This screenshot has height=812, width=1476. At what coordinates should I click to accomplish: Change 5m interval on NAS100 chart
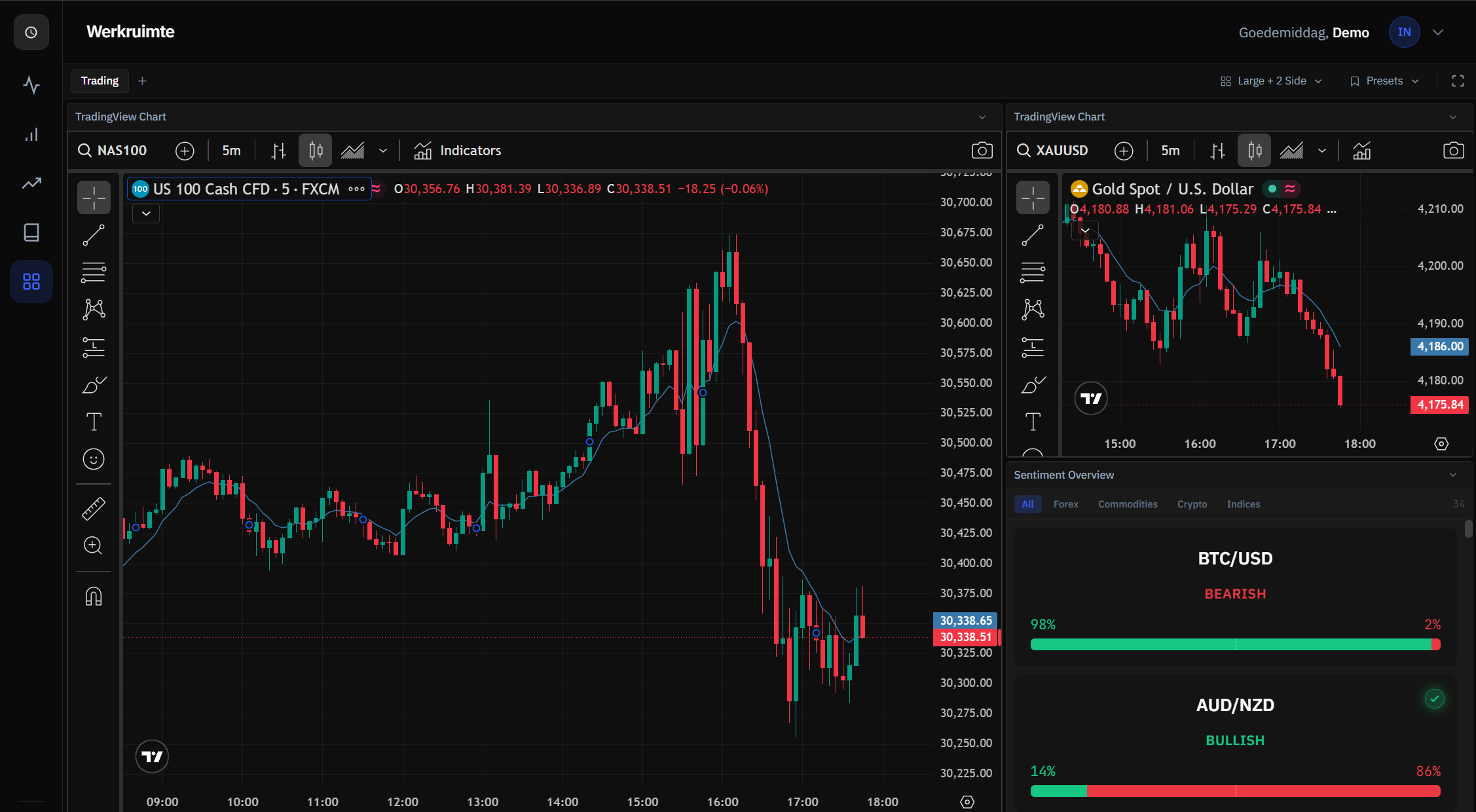(231, 151)
